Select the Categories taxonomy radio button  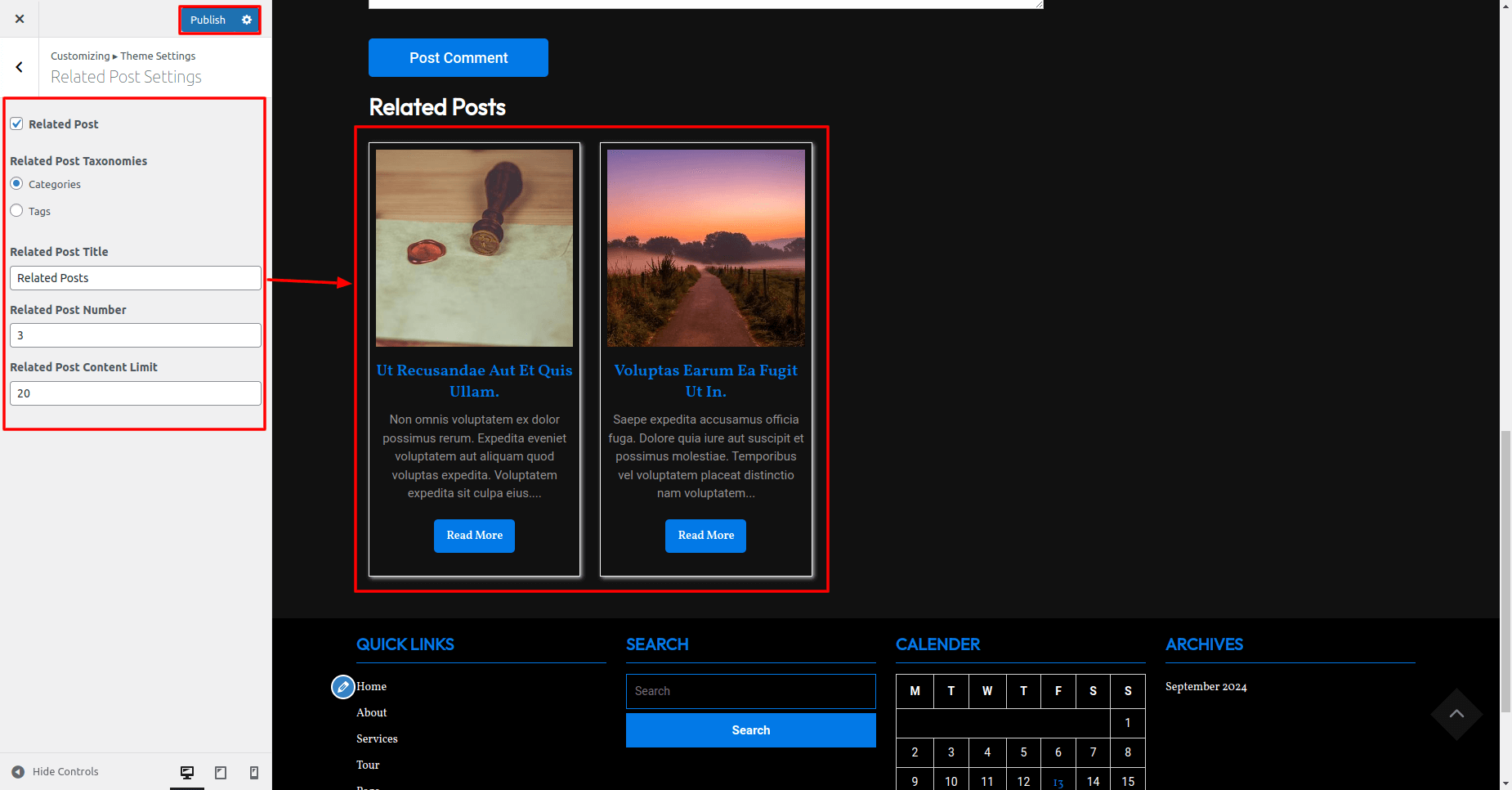tap(16, 184)
